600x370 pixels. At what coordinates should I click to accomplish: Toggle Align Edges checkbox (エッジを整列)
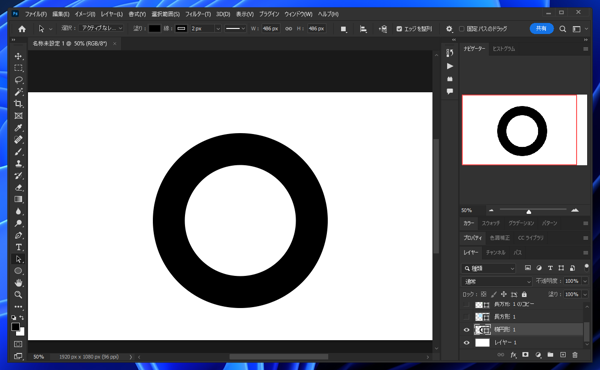coord(399,29)
